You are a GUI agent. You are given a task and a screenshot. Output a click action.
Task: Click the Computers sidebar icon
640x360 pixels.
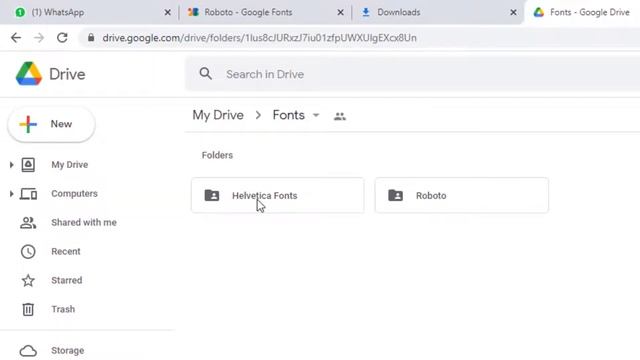(x=28, y=194)
